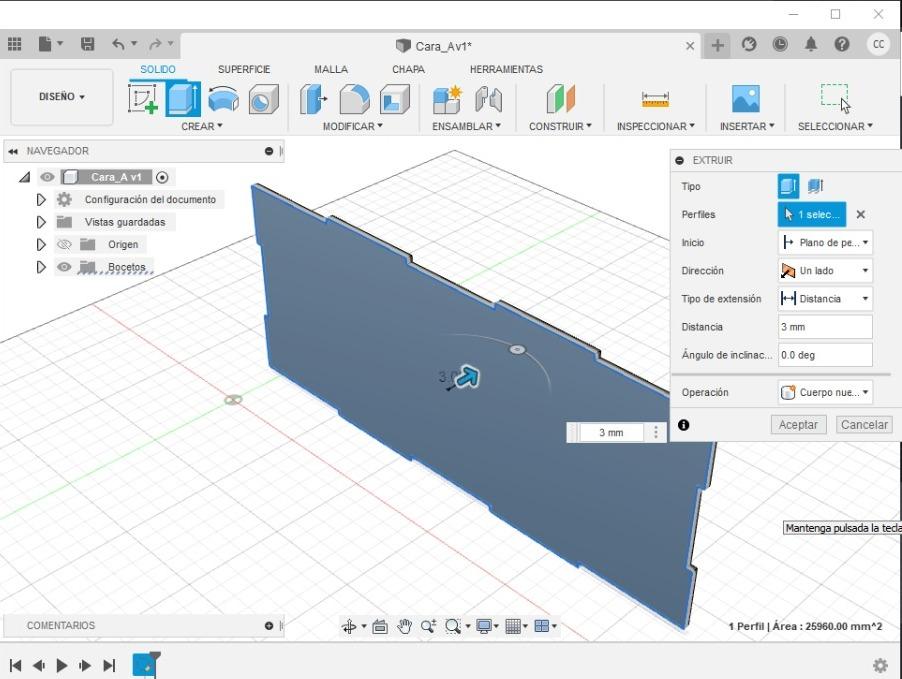Redo the last undone action
This screenshot has height=679, width=902.
[155, 44]
